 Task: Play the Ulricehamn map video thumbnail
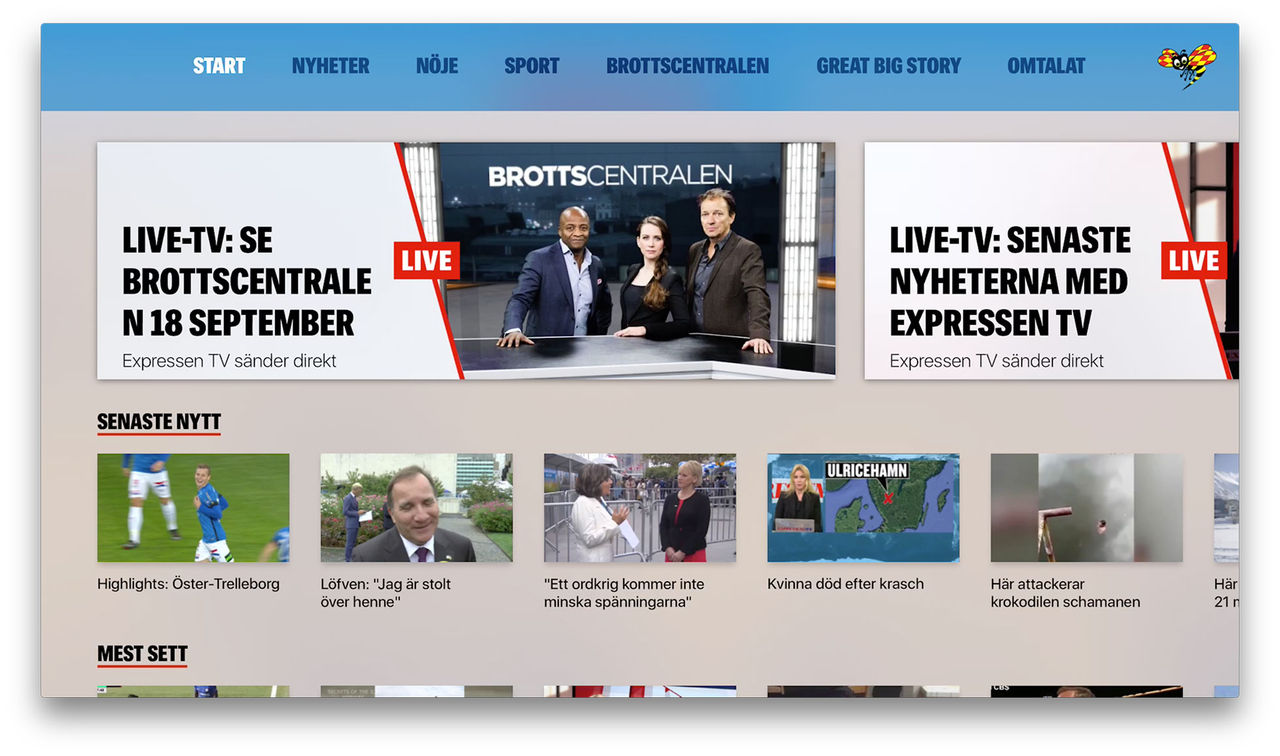click(863, 508)
